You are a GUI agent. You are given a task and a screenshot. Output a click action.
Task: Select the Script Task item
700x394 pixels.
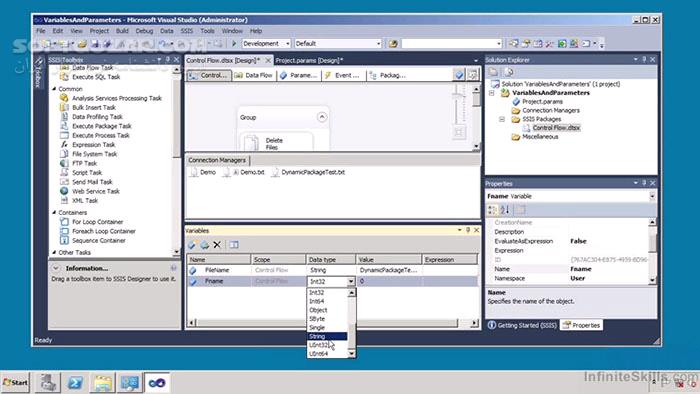81,173
